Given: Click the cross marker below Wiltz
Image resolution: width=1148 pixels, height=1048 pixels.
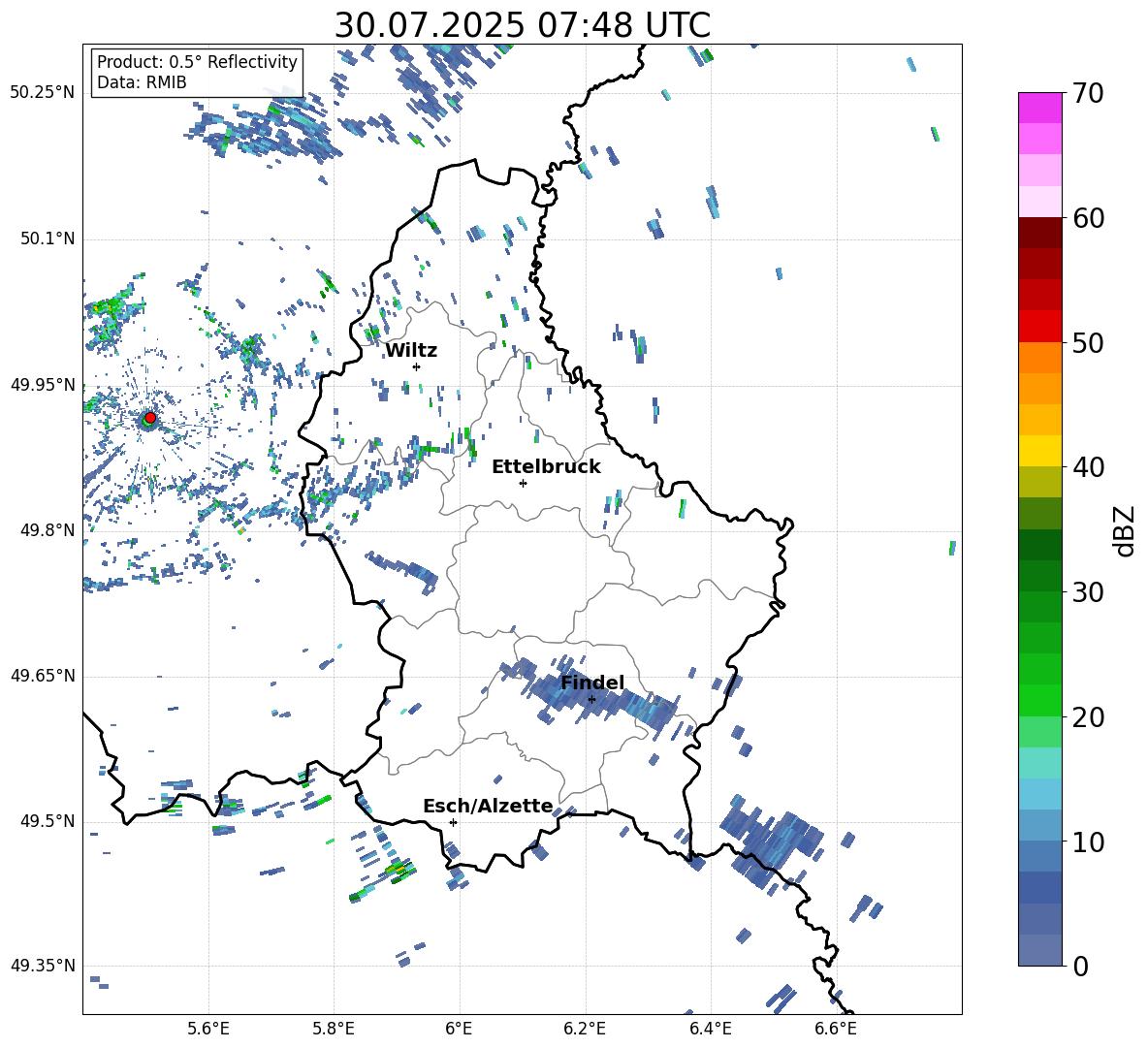Looking at the screenshot, I should pos(417,366).
